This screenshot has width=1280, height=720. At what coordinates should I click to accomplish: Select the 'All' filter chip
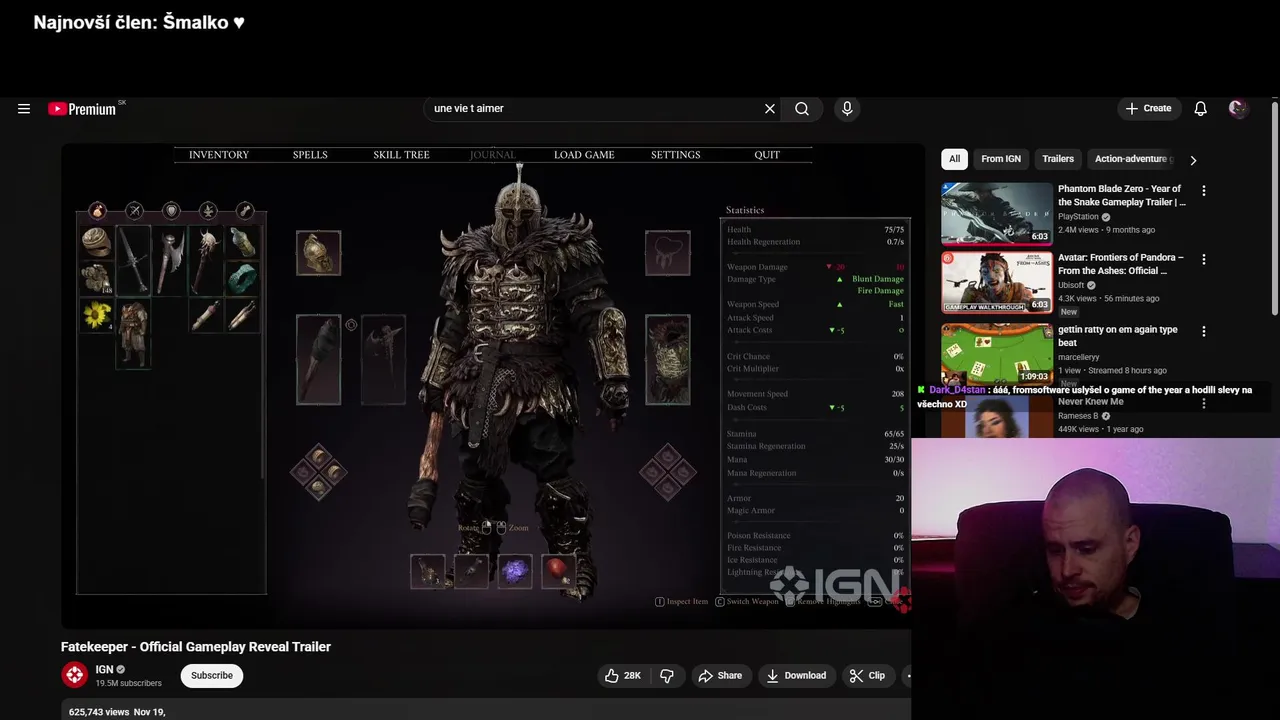(955, 159)
